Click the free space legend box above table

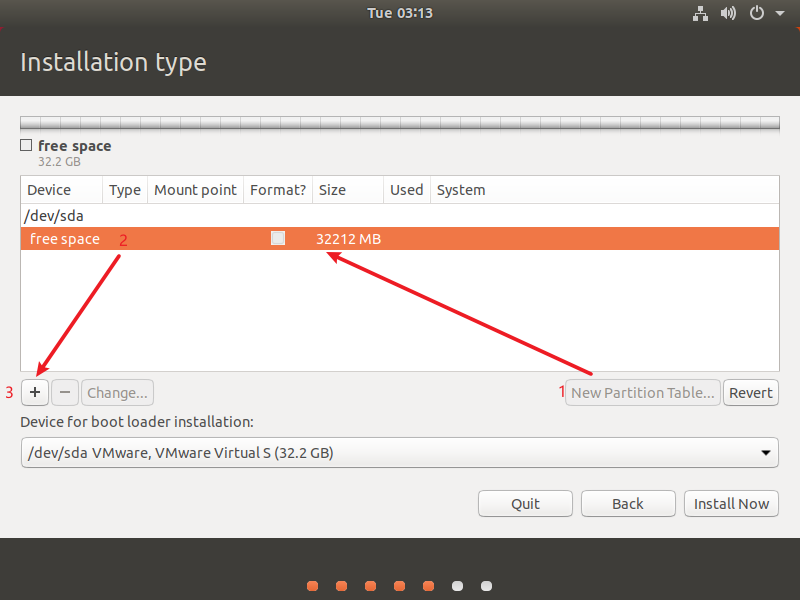[x=26, y=145]
